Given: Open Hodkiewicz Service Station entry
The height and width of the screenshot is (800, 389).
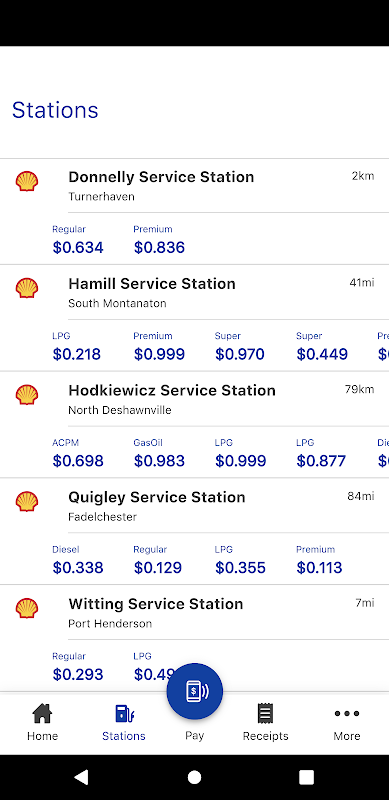Looking at the screenshot, I should pos(172,390).
